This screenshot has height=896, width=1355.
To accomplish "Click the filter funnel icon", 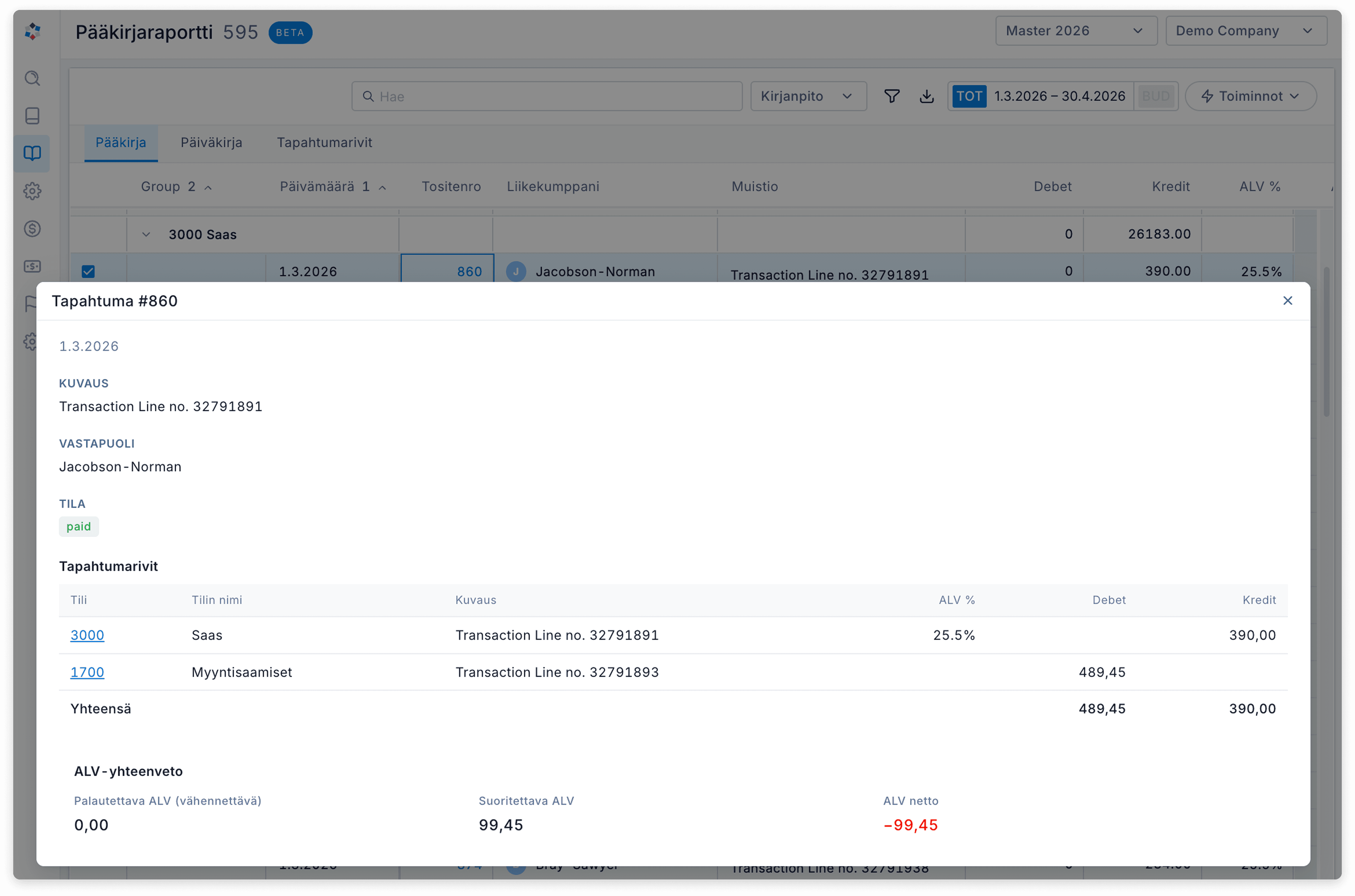I will 891,96.
